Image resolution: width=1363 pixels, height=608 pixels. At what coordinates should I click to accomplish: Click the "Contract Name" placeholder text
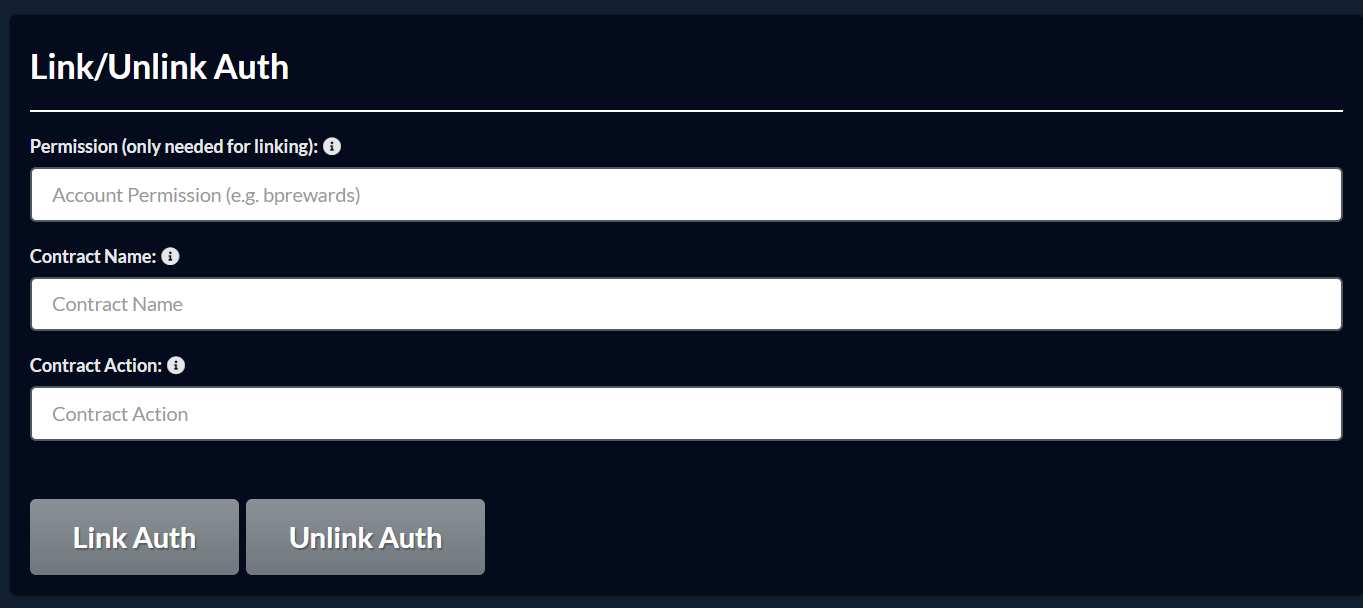(117, 304)
